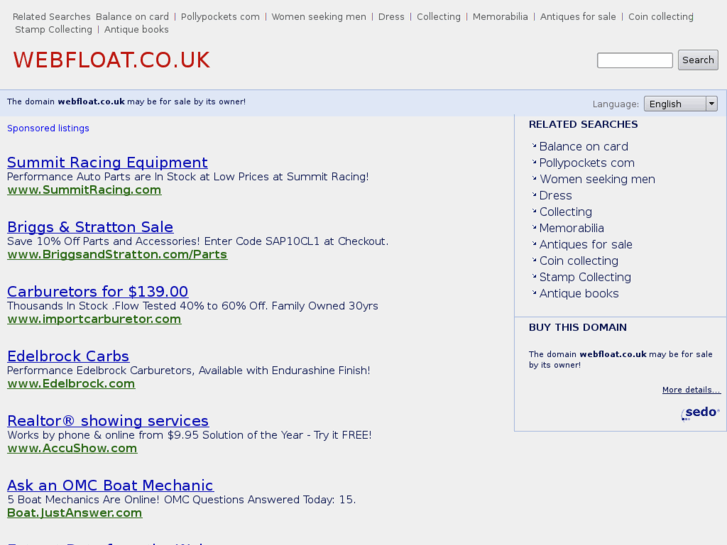Click Edelbrock Endurashine description text
The image size is (727, 545).
pos(189,370)
